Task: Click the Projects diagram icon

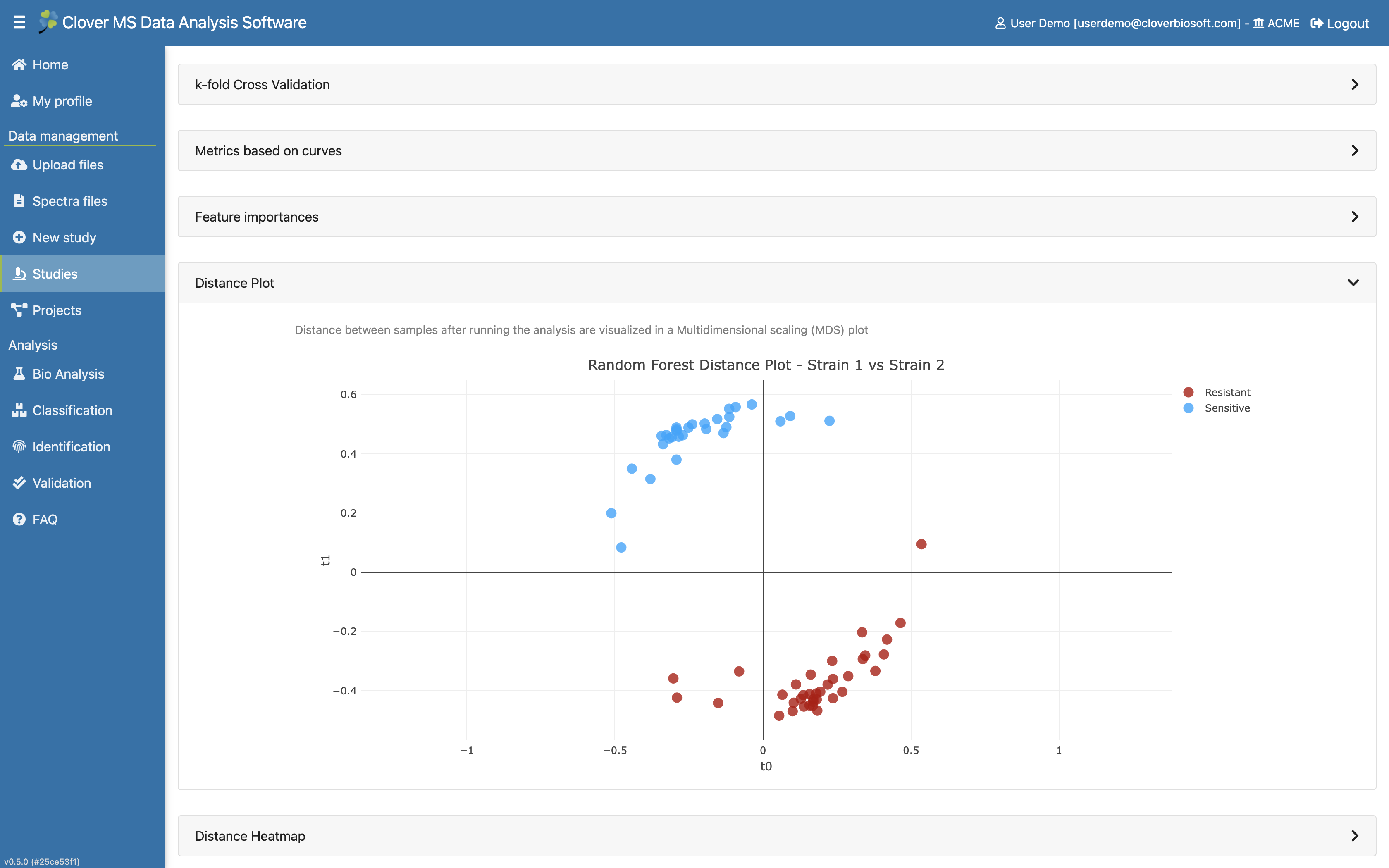Action: click(19, 310)
